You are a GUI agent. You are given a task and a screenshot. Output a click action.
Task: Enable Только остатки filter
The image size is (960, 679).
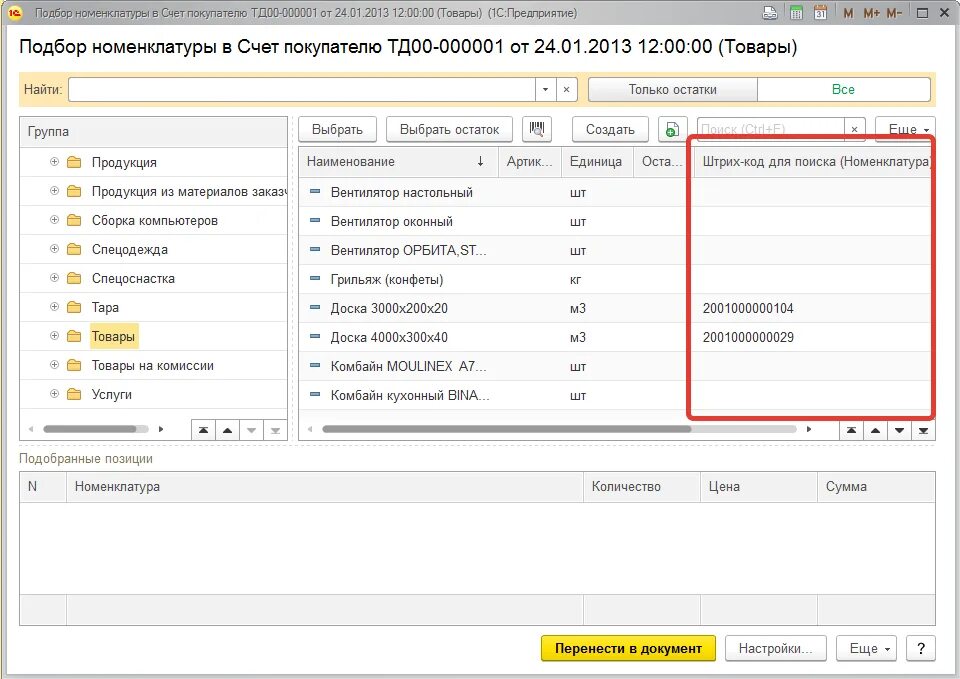click(x=672, y=89)
